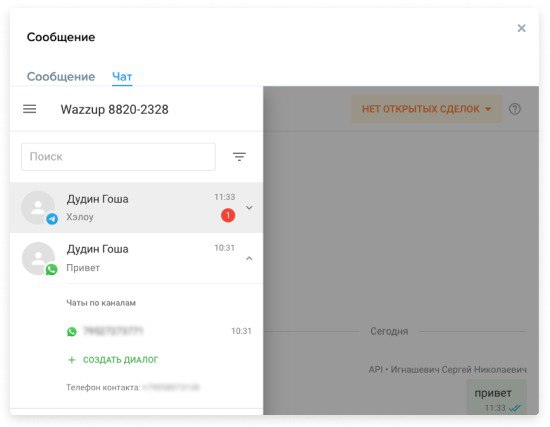Select the Чат tab
The height and width of the screenshot is (427, 550).
point(122,76)
